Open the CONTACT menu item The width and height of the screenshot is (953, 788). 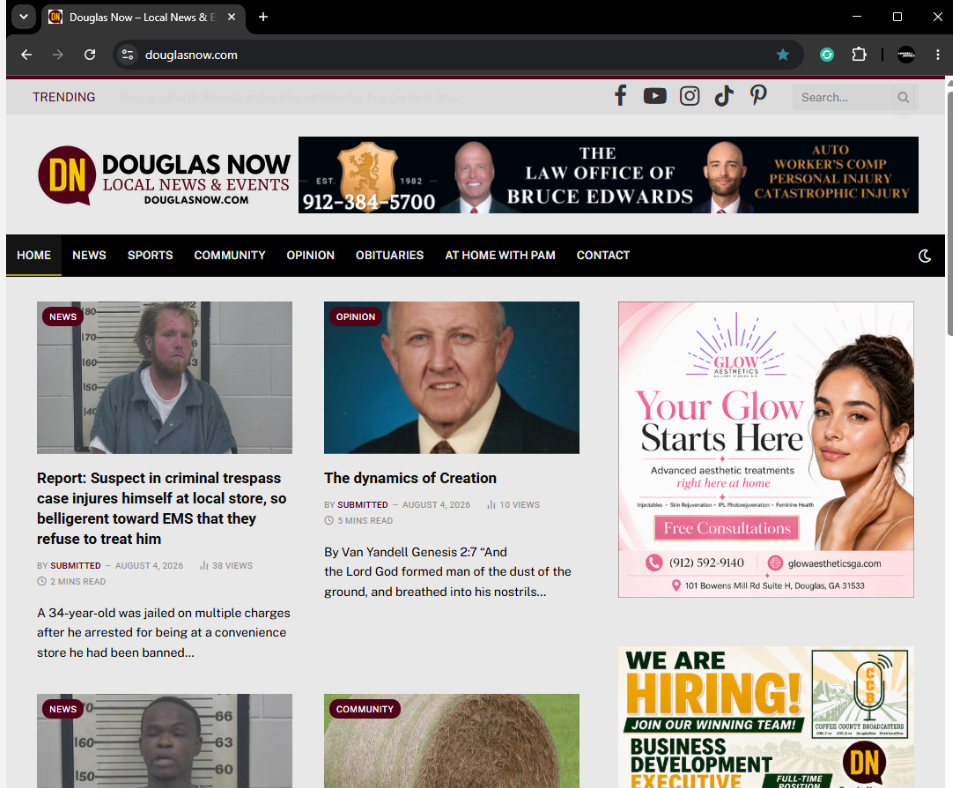pyautogui.click(x=603, y=255)
